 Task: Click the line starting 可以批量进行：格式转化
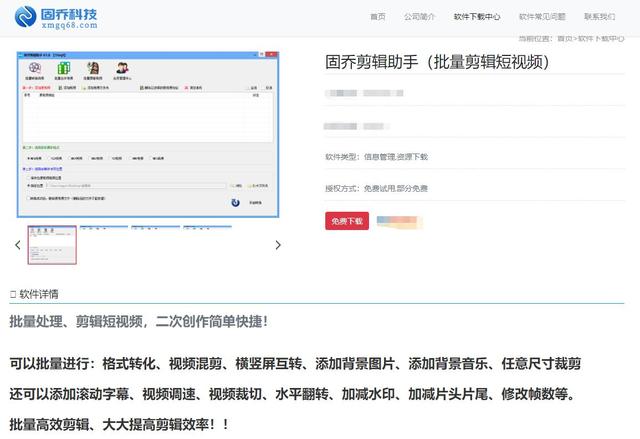pos(295,363)
